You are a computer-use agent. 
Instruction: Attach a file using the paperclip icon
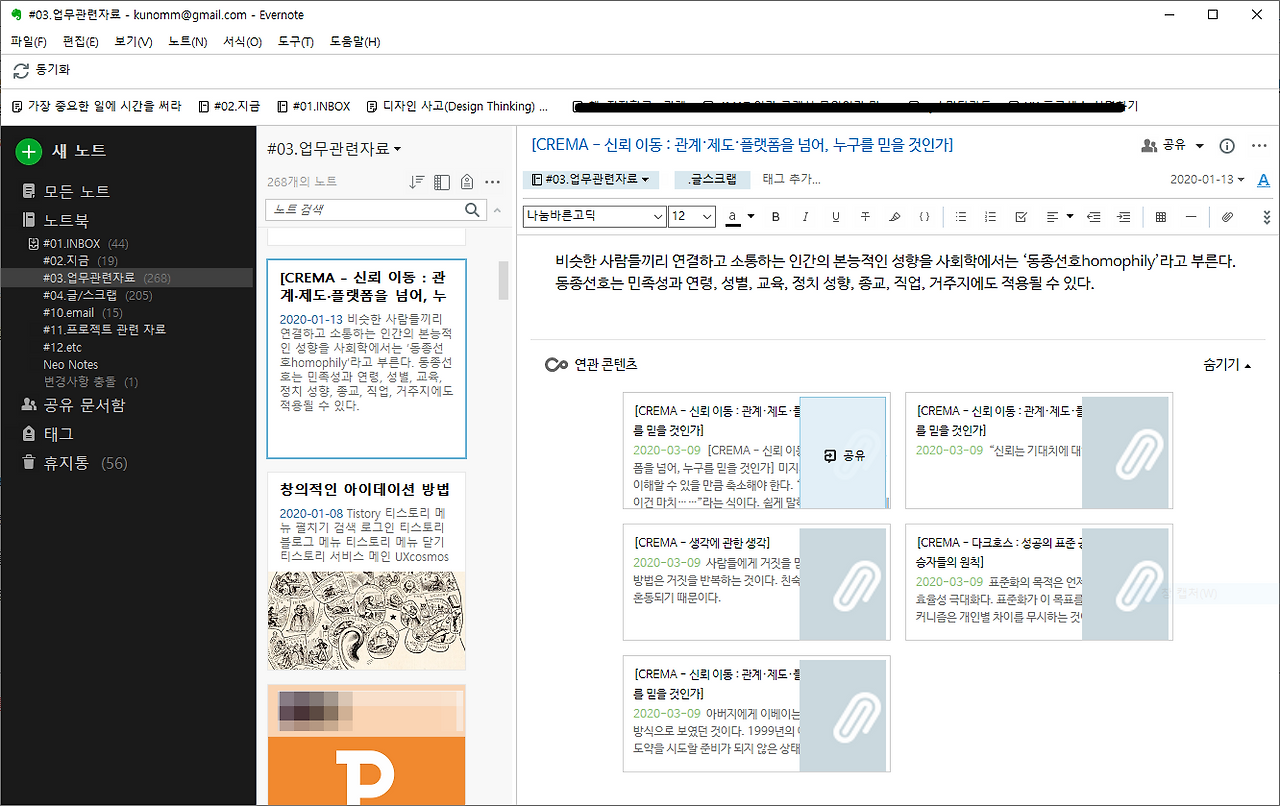[1227, 216]
